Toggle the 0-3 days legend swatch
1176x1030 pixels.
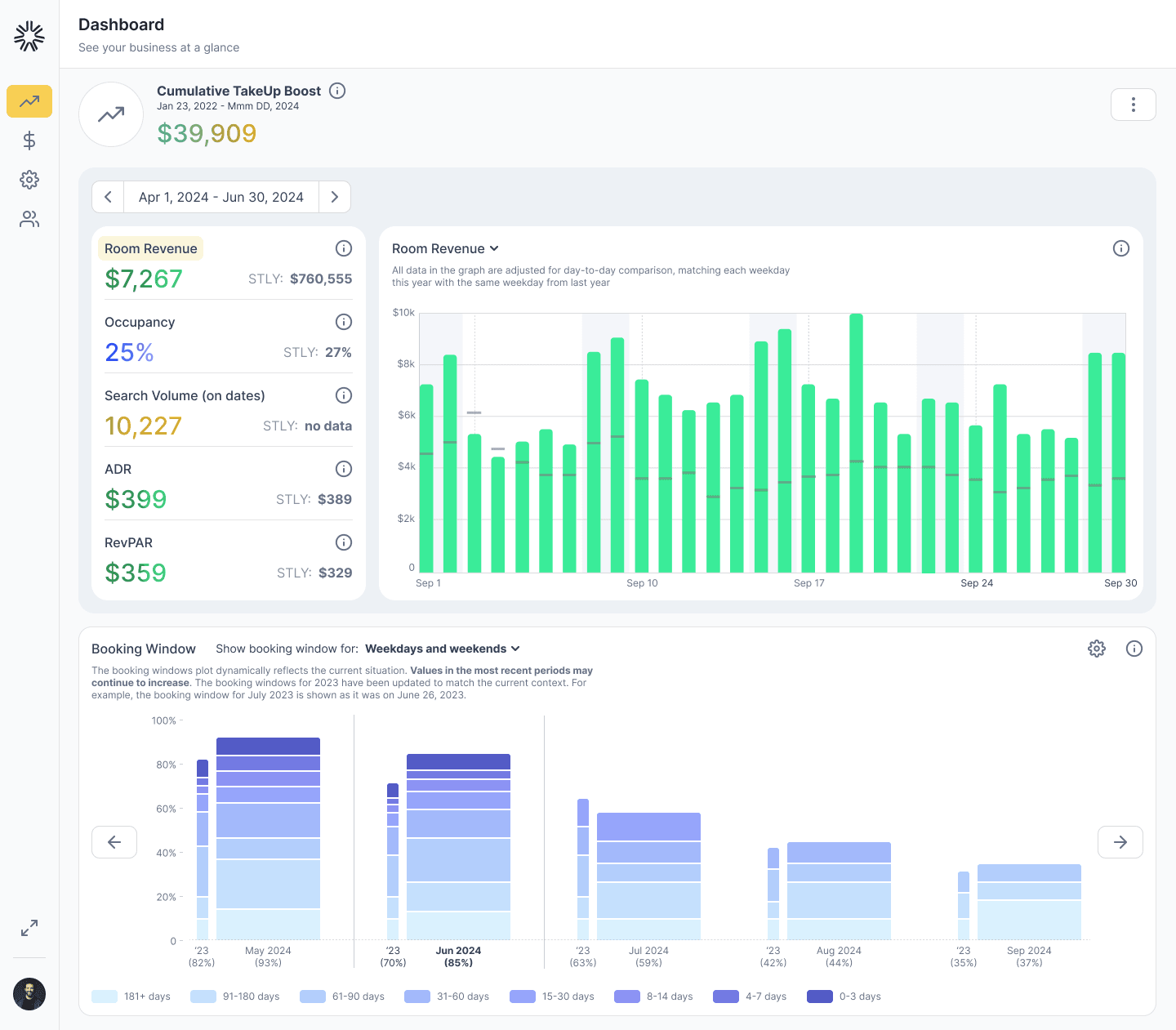point(819,997)
